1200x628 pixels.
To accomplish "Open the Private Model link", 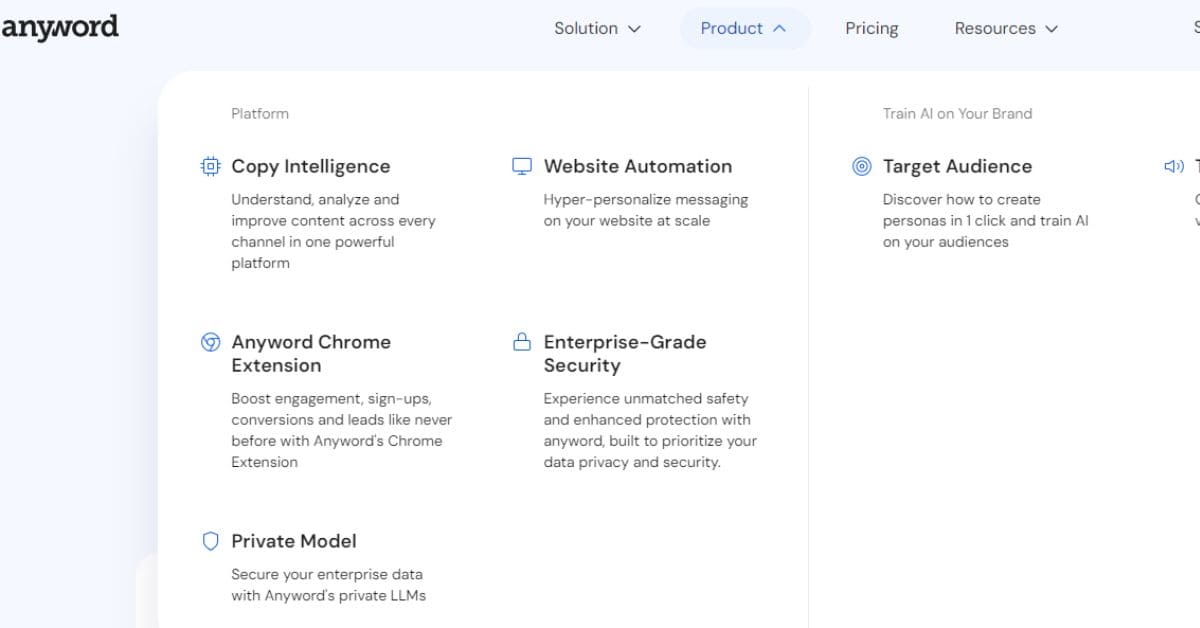I will [x=294, y=541].
